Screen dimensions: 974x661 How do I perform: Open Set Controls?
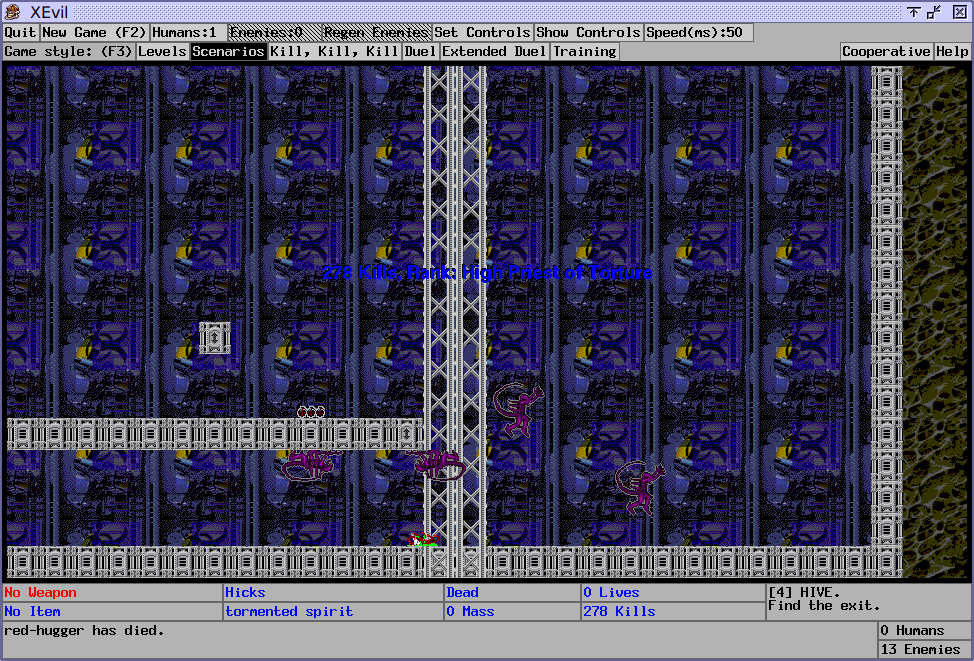coord(483,32)
